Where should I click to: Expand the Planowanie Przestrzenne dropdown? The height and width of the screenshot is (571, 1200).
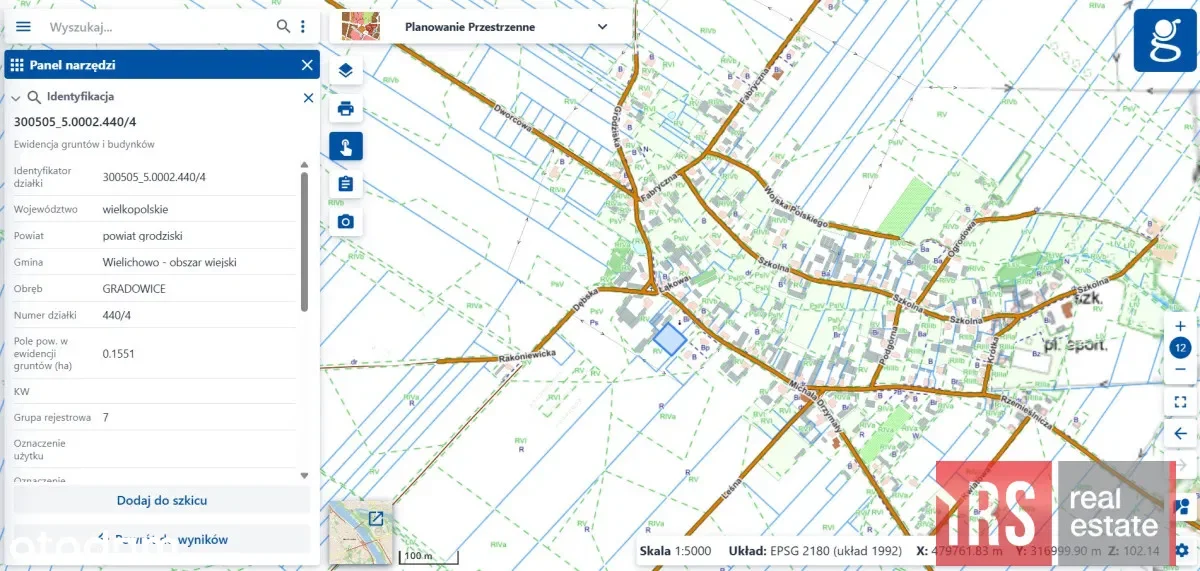coord(602,27)
